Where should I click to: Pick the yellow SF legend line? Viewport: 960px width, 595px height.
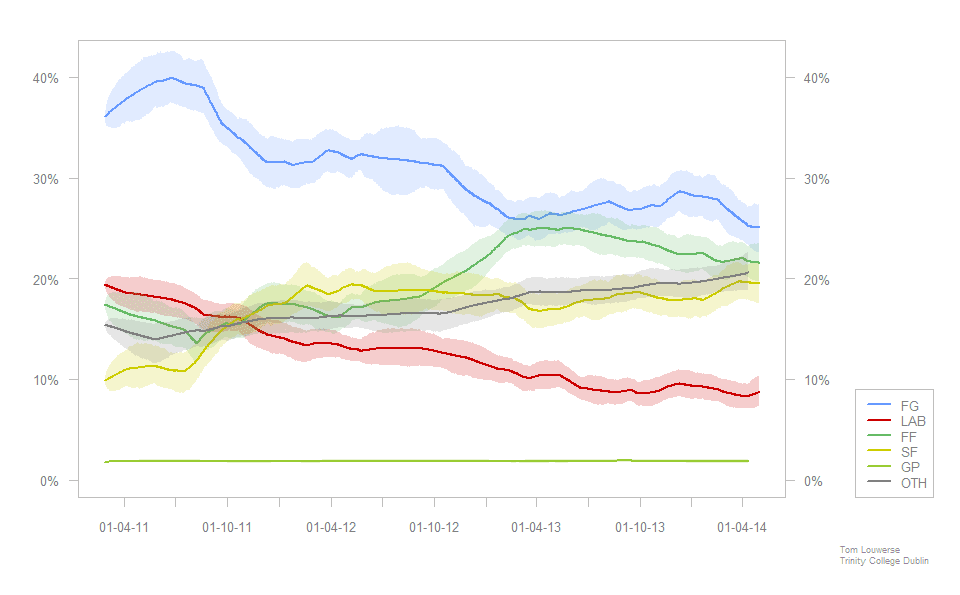(x=879, y=452)
